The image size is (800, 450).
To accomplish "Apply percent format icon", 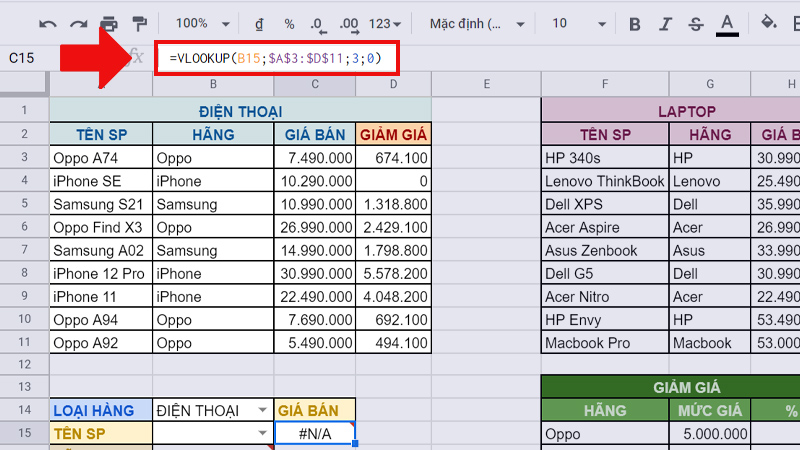I will pyautogui.click(x=289, y=23).
